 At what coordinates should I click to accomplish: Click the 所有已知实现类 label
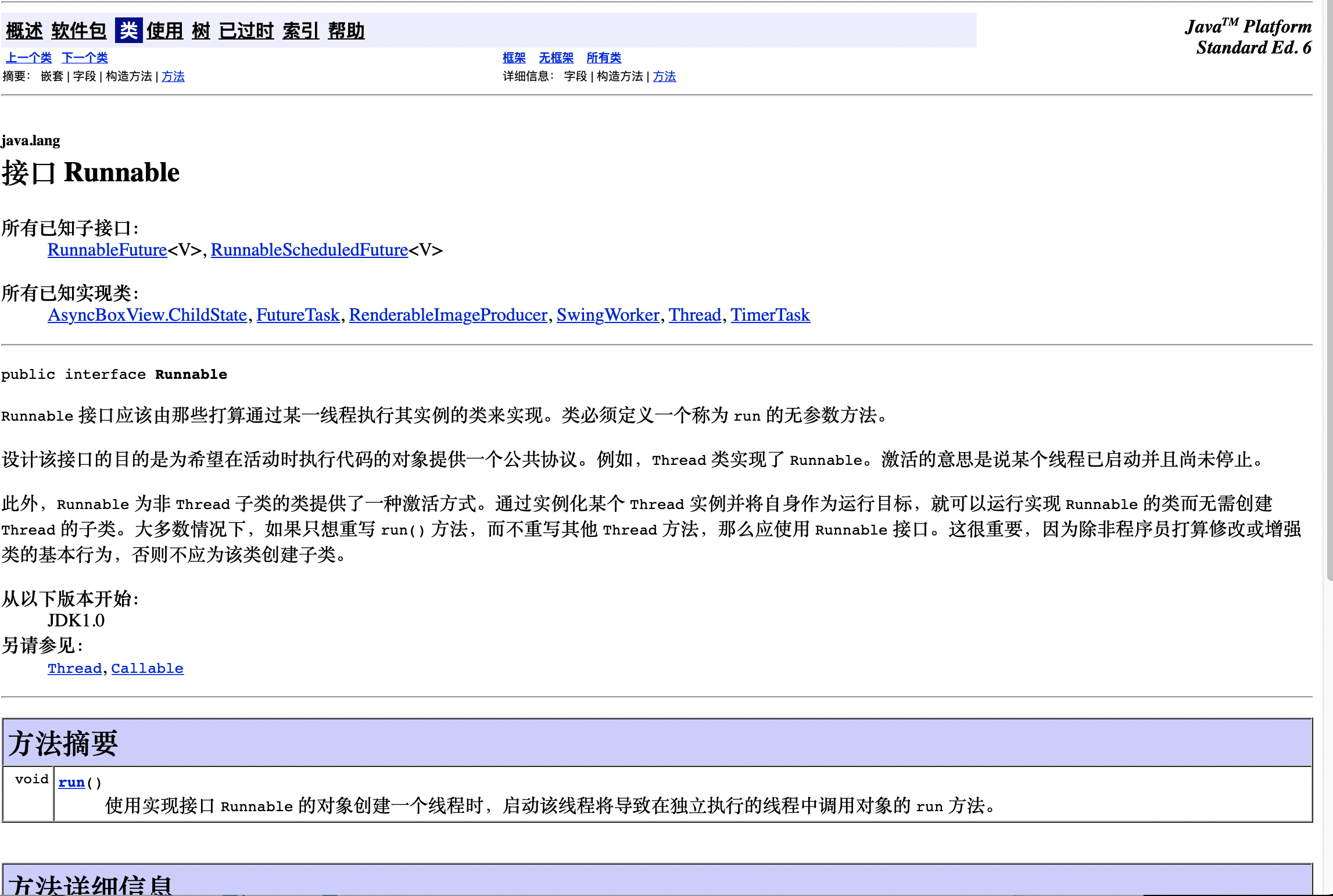point(70,293)
